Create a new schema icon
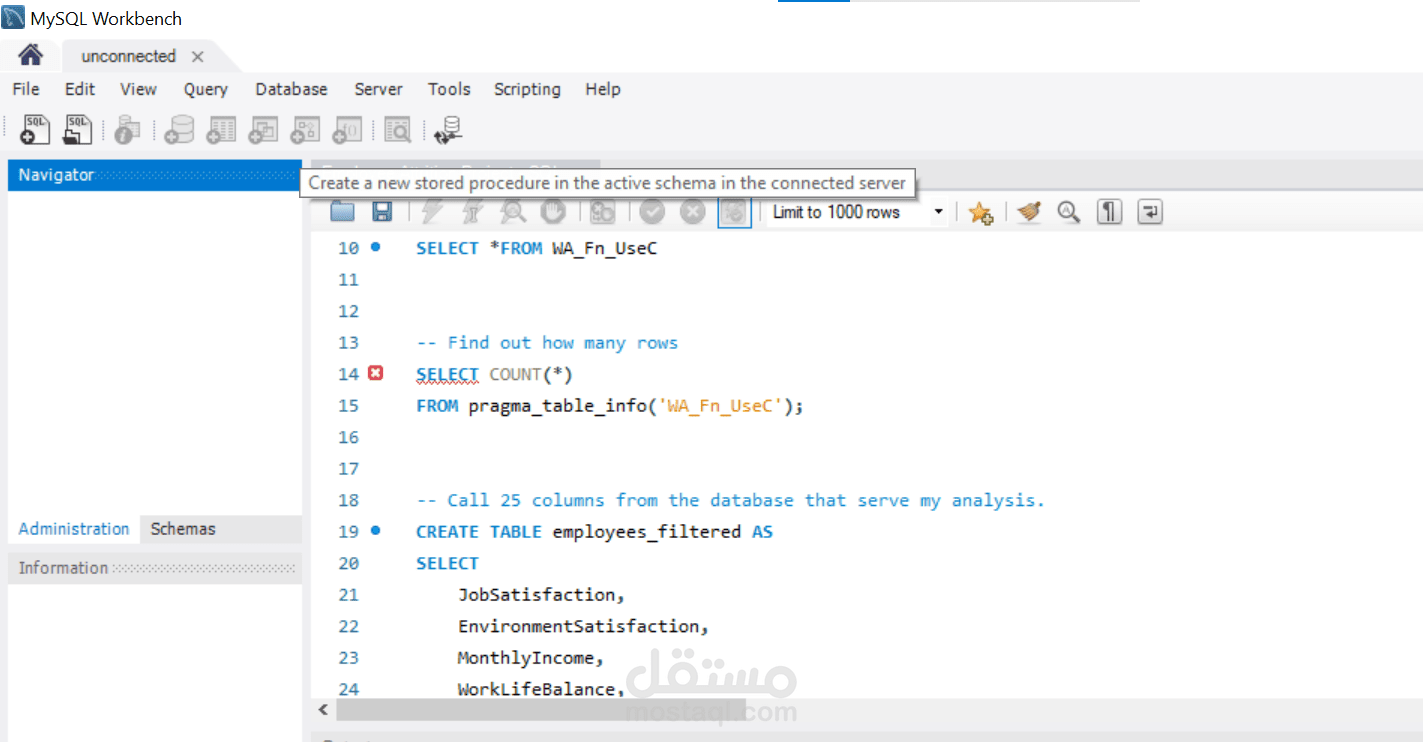 click(x=179, y=129)
